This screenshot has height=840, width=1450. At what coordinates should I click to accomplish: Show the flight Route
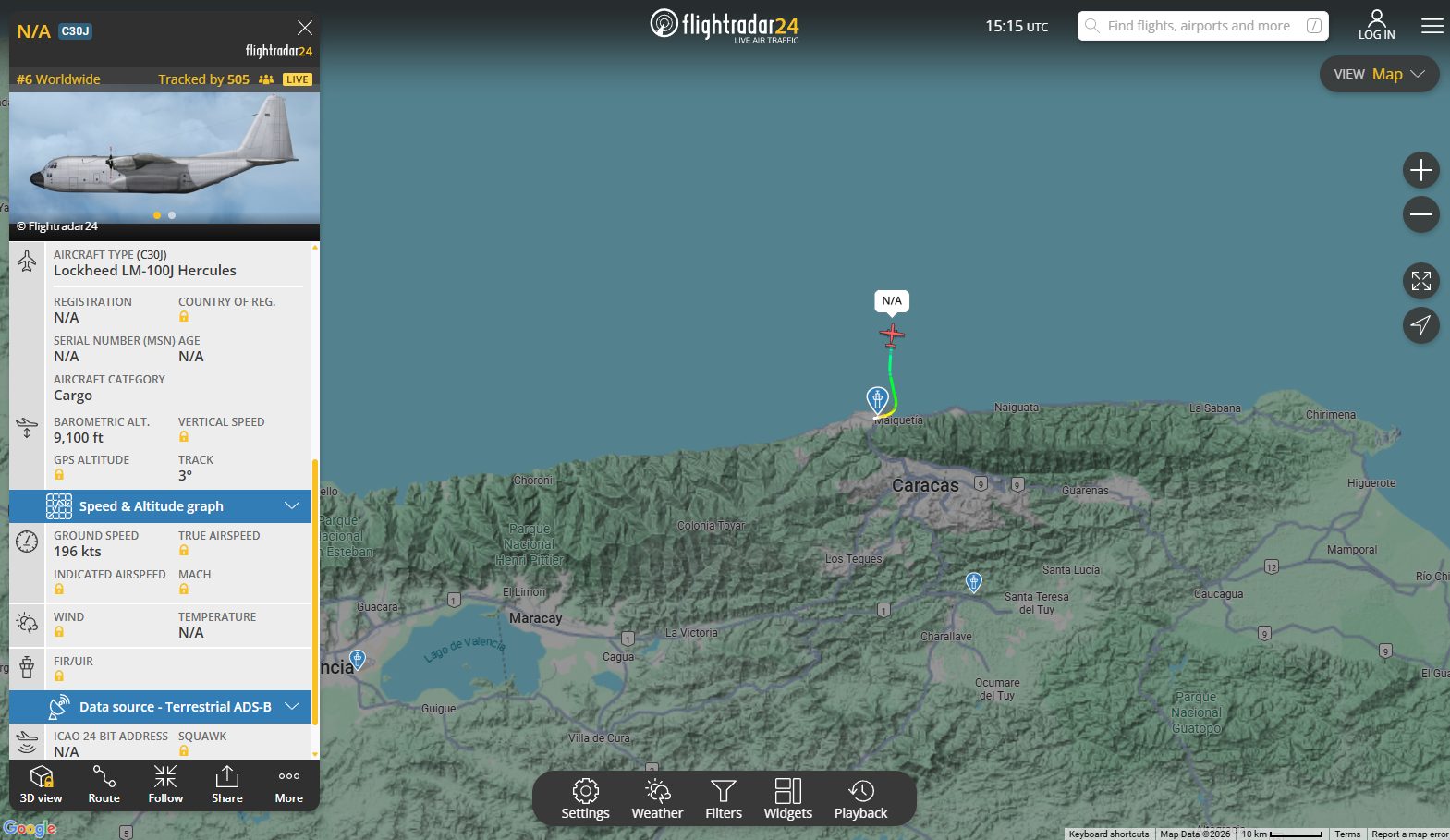pos(104,785)
